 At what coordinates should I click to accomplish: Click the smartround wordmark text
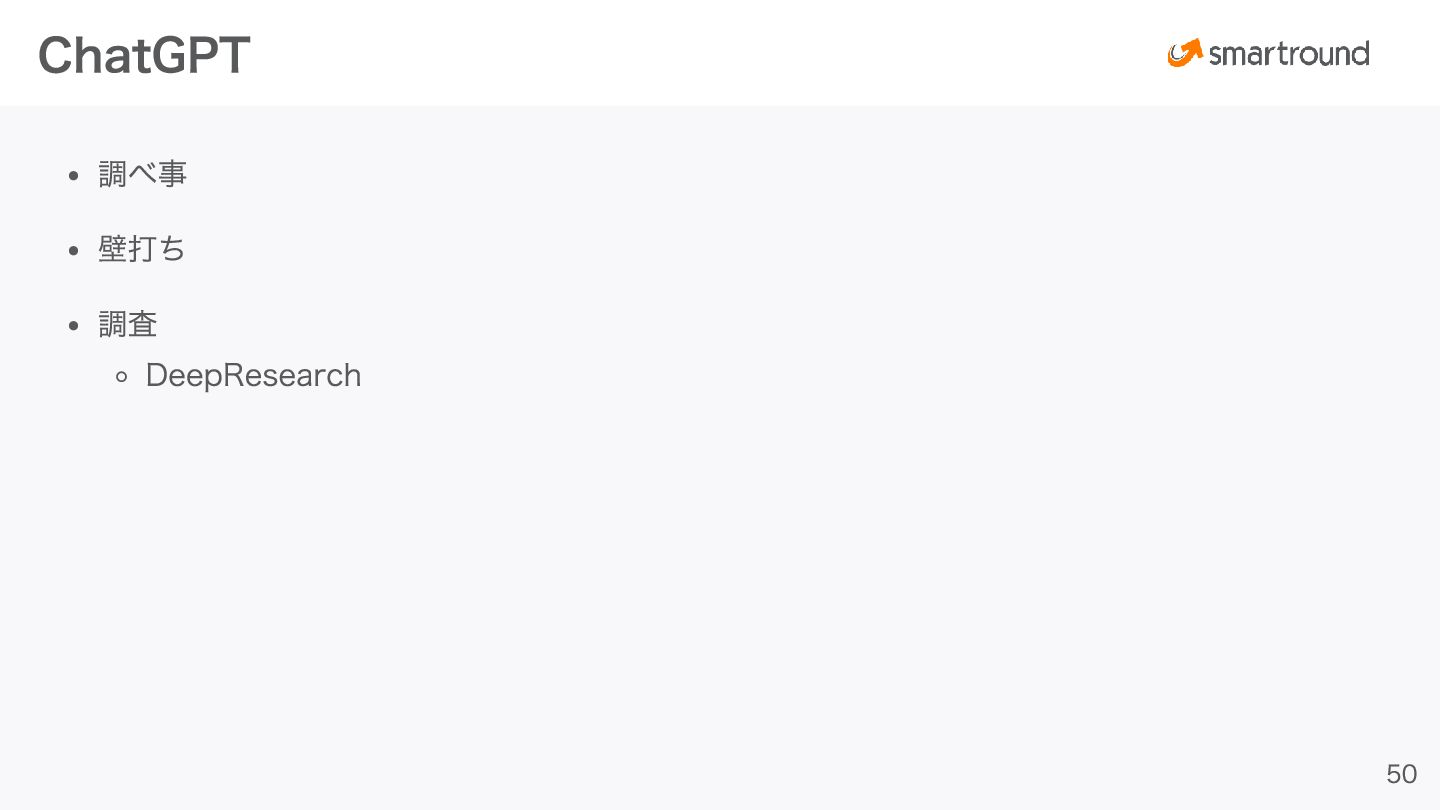coord(1288,53)
